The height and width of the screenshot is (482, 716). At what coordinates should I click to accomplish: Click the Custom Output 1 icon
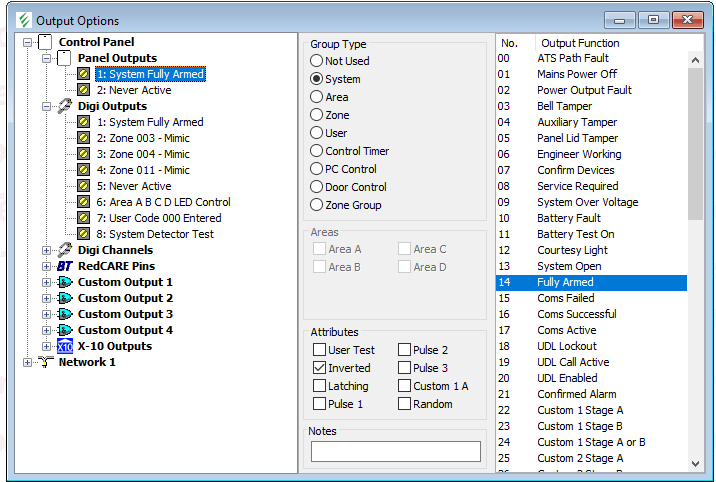[x=65, y=282]
